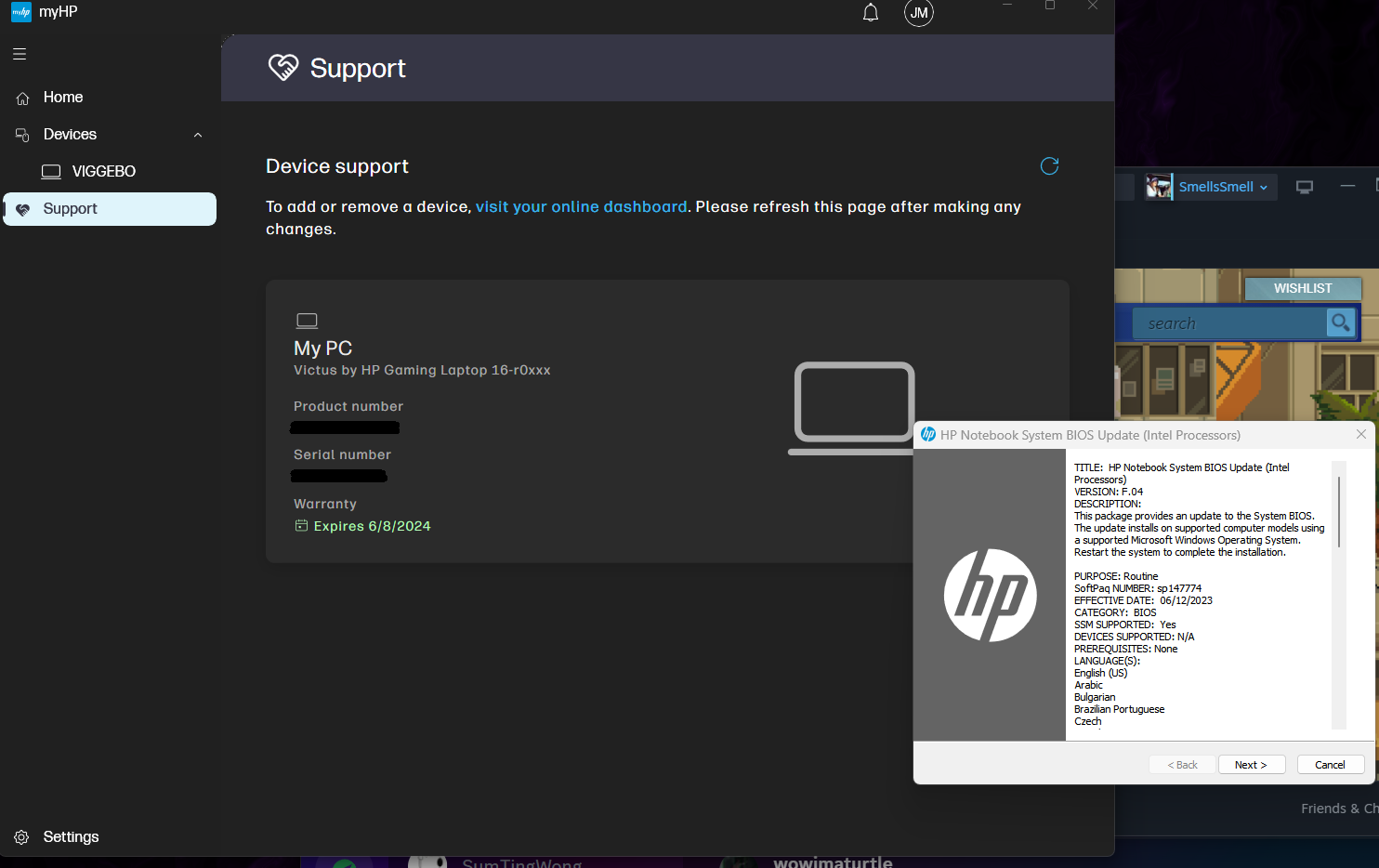Click the Support heart-handshake header icon
The width and height of the screenshot is (1379, 868).
pos(283,67)
